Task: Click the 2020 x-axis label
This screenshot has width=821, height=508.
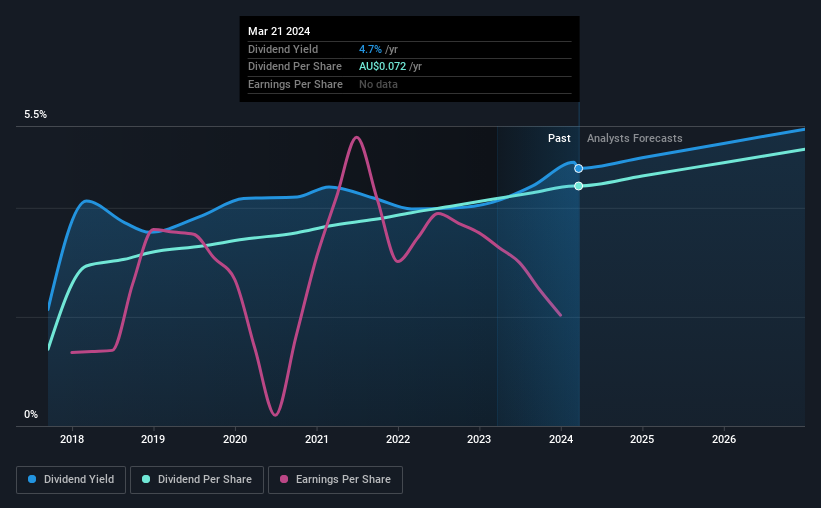Action: tap(235, 439)
